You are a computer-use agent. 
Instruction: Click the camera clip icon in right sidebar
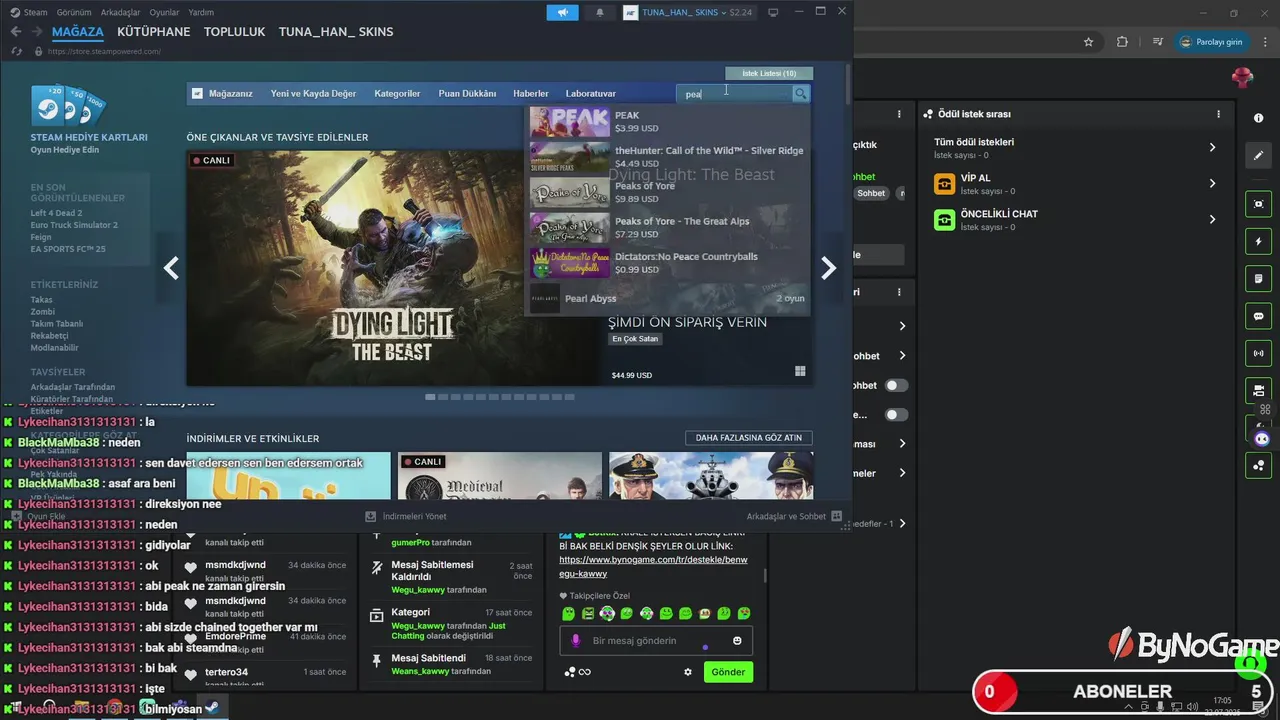pyautogui.click(x=1258, y=390)
